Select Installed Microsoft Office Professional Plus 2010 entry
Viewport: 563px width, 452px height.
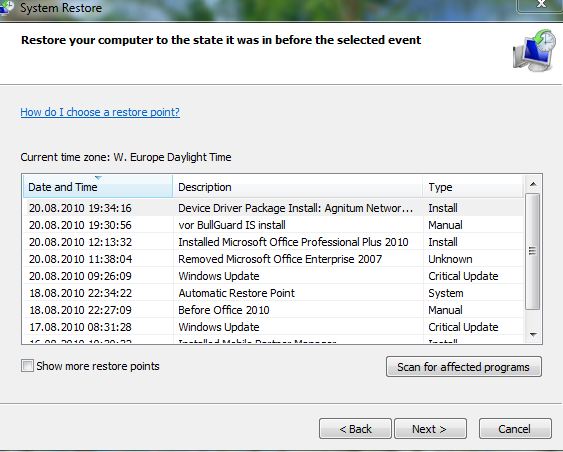(273, 242)
